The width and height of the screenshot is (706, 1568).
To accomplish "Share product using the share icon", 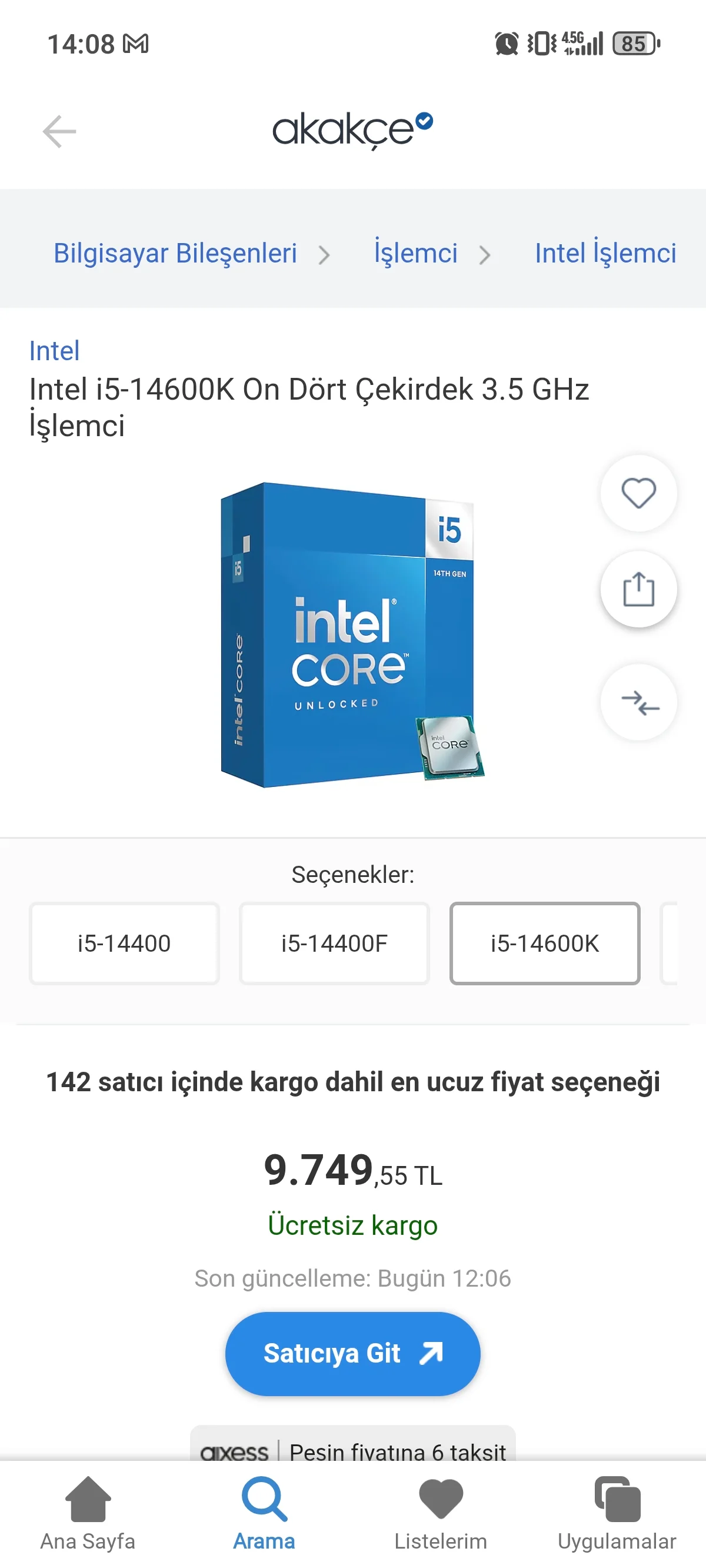I will tap(638, 589).
